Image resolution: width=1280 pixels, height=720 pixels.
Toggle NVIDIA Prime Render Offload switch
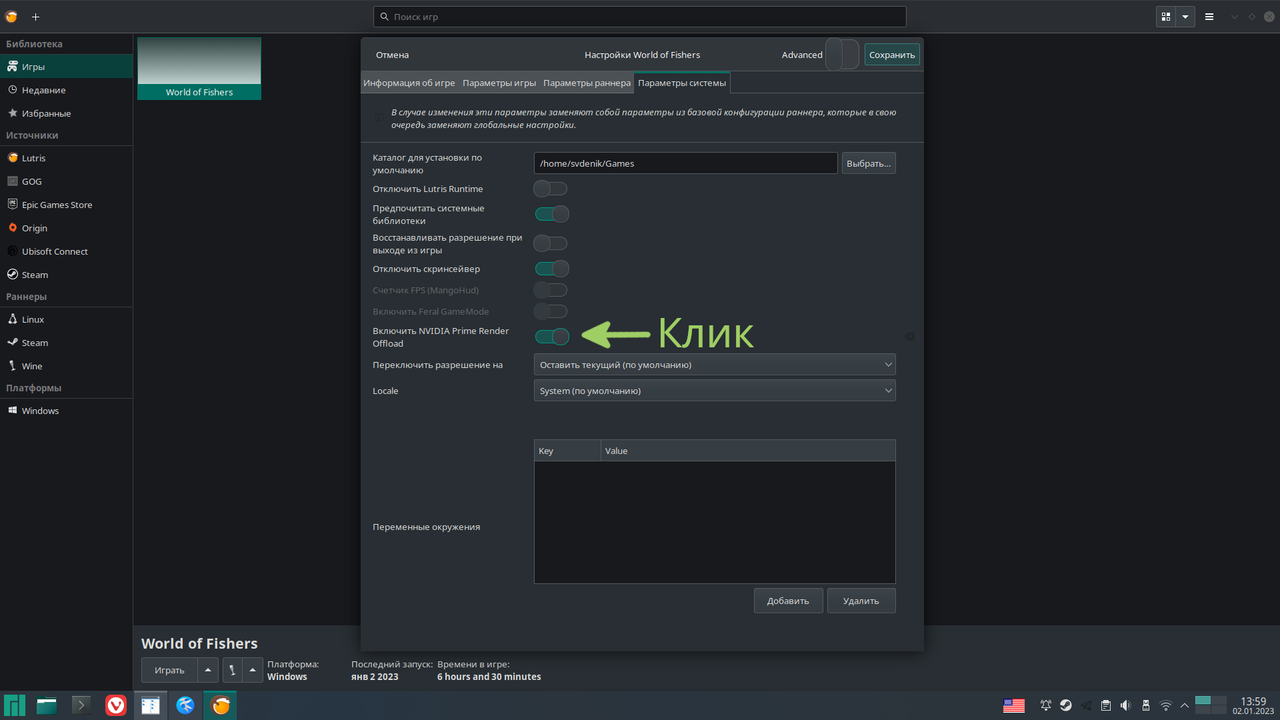[551, 337]
